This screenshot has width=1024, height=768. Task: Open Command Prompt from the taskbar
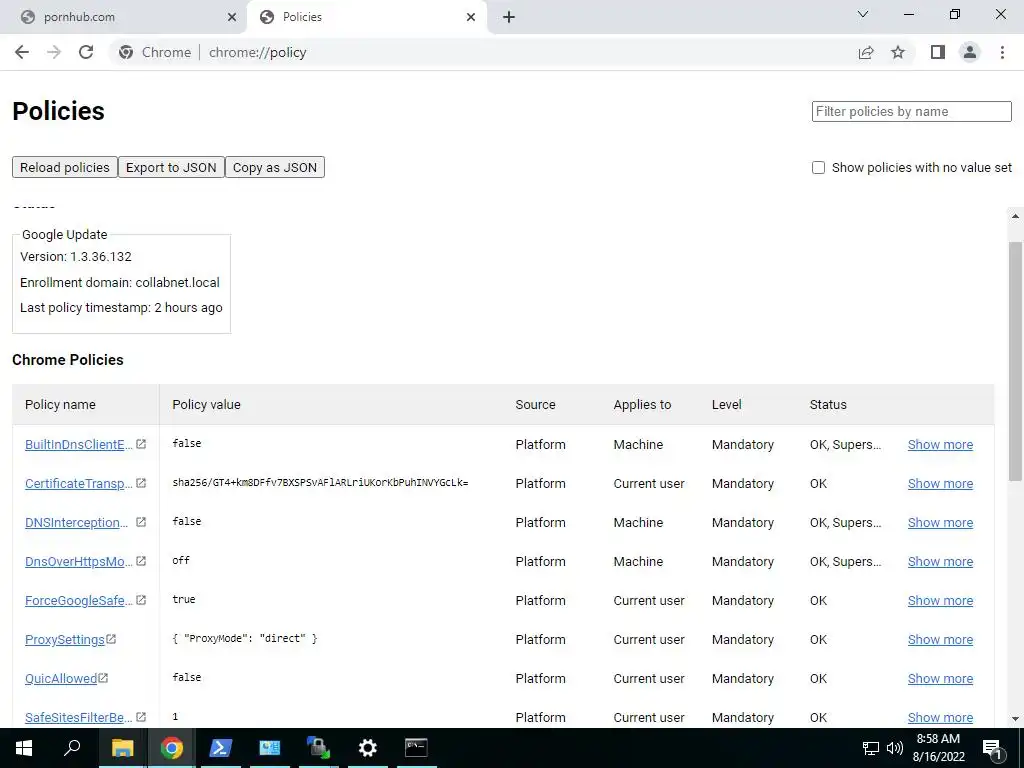pyautogui.click(x=417, y=748)
